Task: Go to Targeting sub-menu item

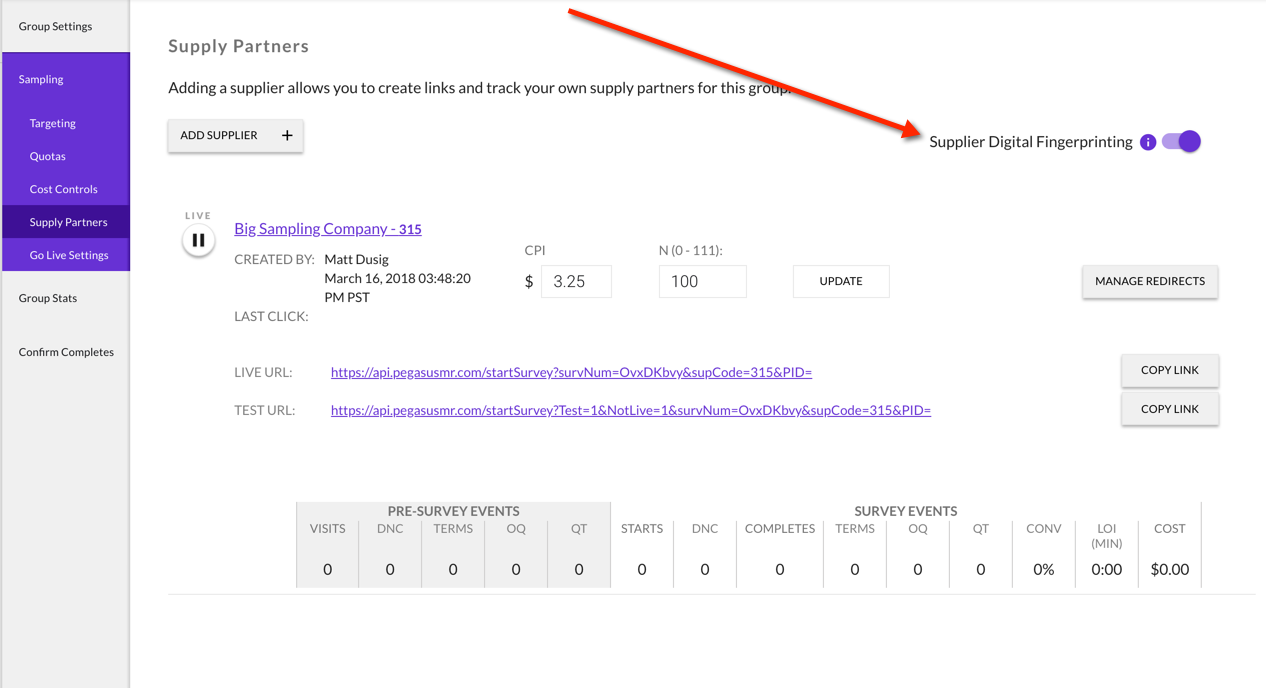Action: pyautogui.click(x=52, y=123)
